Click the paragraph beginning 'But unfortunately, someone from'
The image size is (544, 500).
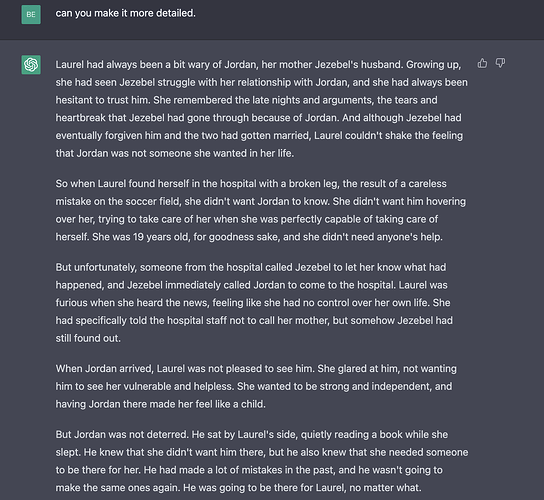click(x=254, y=303)
